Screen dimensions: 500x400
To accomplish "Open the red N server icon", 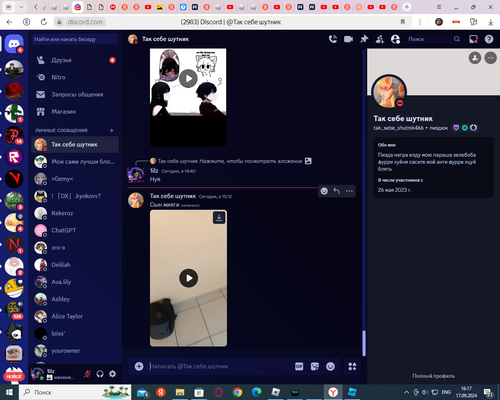I will (x=14, y=244).
